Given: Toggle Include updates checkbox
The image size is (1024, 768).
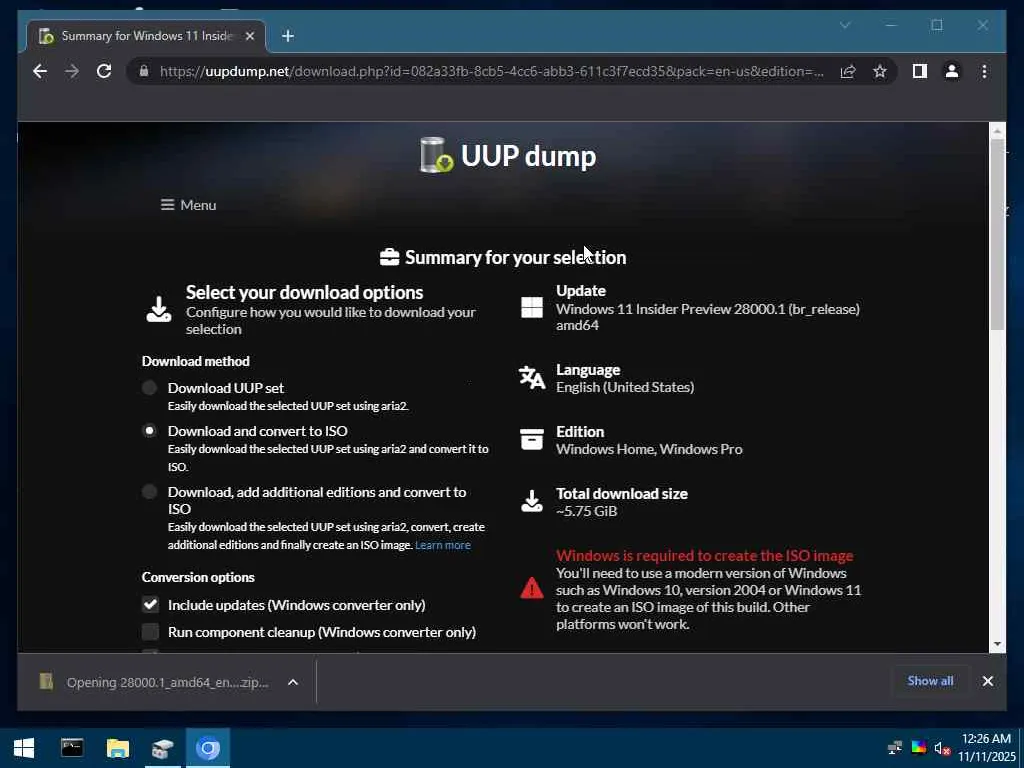Looking at the screenshot, I should click(x=150, y=605).
